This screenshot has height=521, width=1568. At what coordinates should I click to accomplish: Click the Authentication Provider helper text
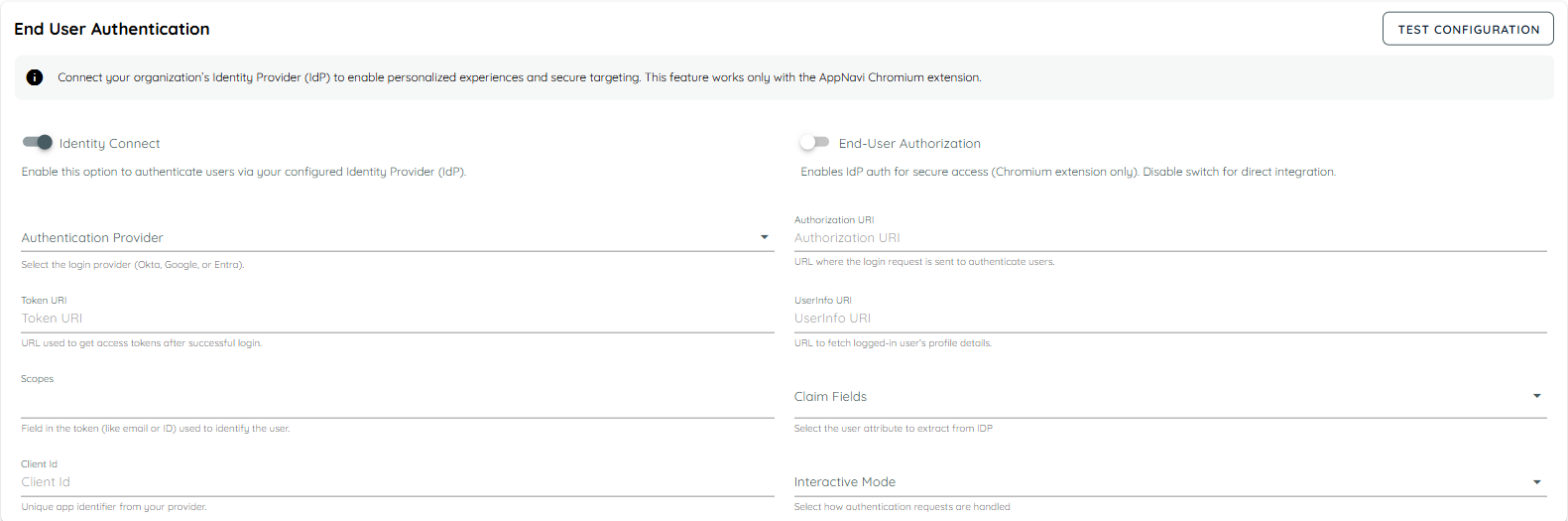coord(133,265)
